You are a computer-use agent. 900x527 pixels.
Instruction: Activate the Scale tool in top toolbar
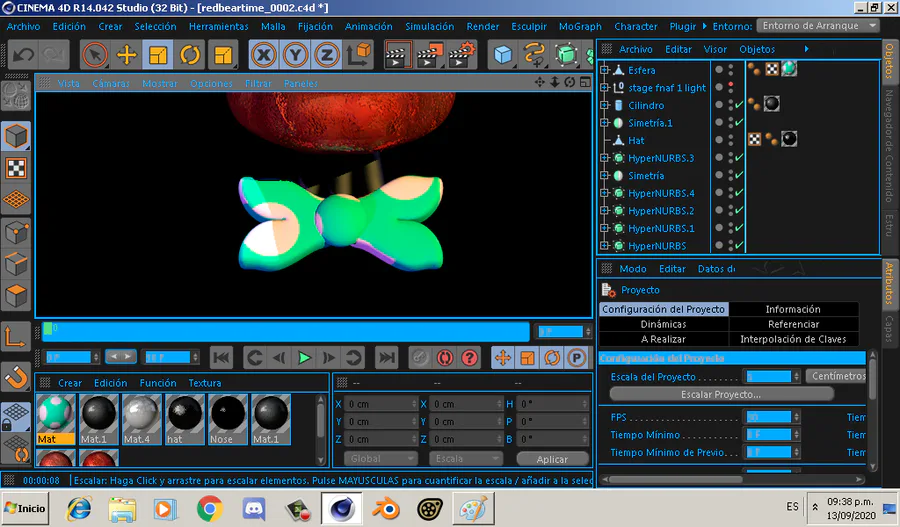[158, 55]
